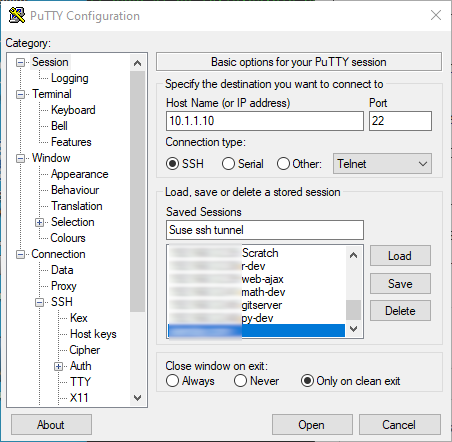Open the Appearance category
The height and width of the screenshot is (442, 452).
coord(79,174)
